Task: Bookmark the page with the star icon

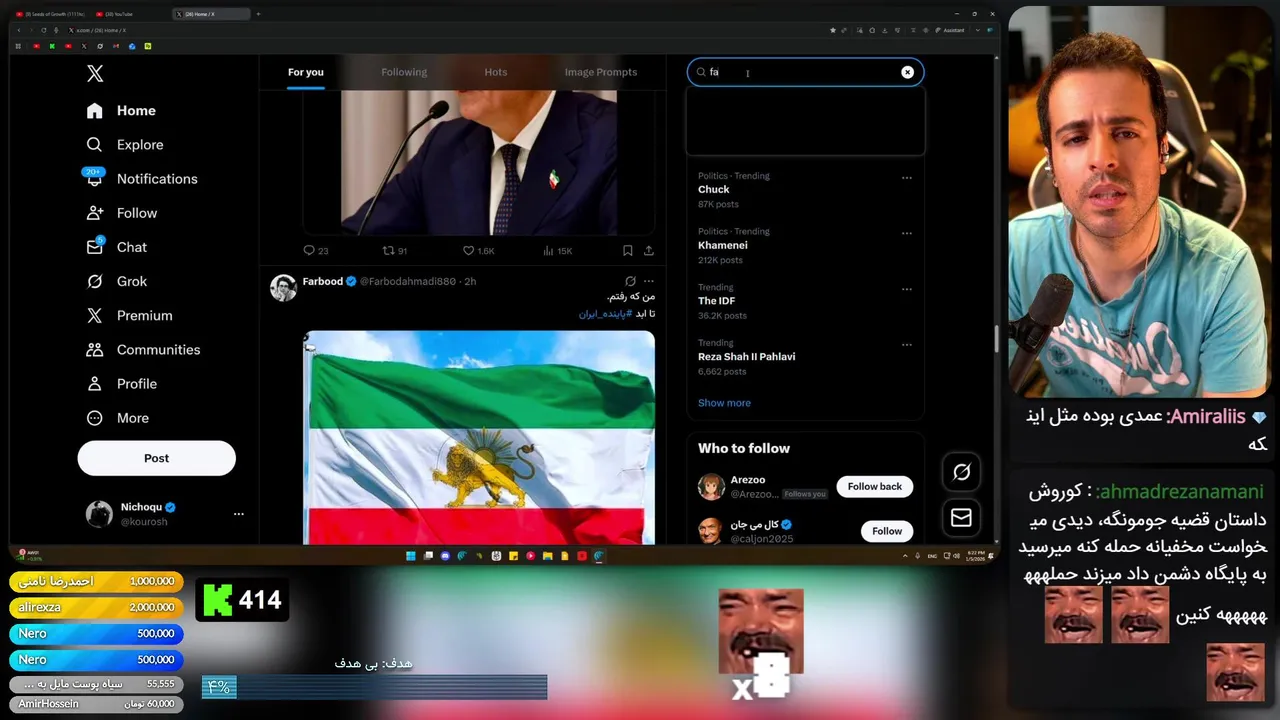Action: tap(833, 30)
